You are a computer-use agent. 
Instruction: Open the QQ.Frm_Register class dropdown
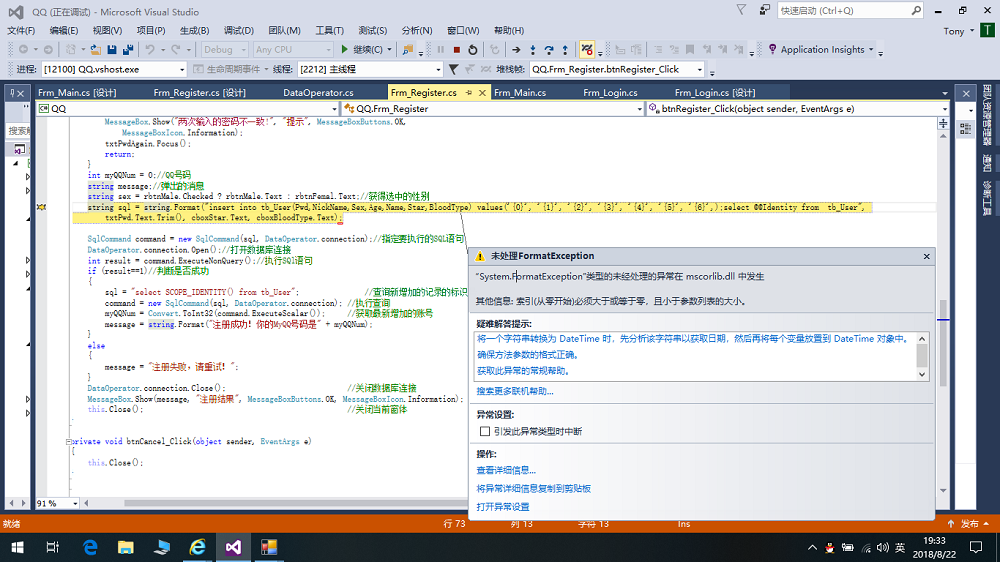point(493,109)
